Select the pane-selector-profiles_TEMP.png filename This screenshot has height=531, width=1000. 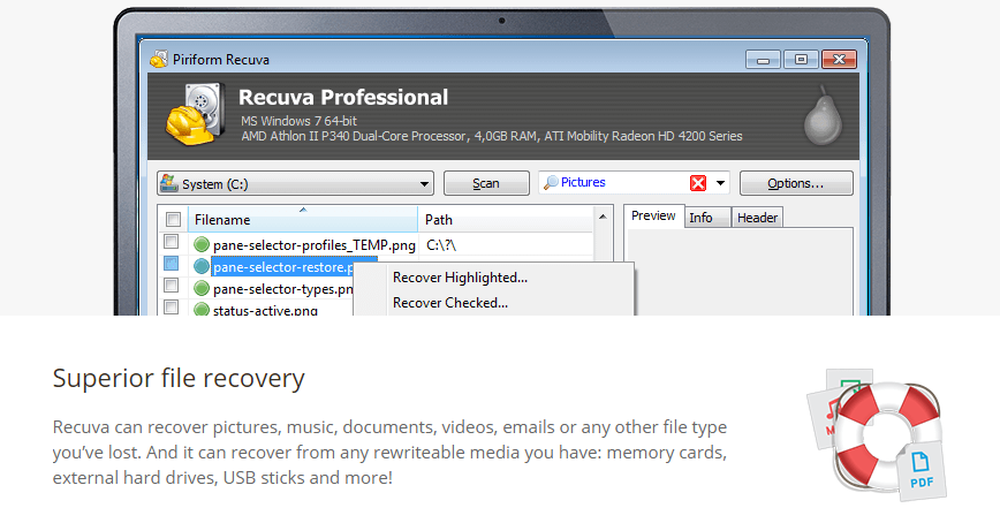tap(314, 245)
